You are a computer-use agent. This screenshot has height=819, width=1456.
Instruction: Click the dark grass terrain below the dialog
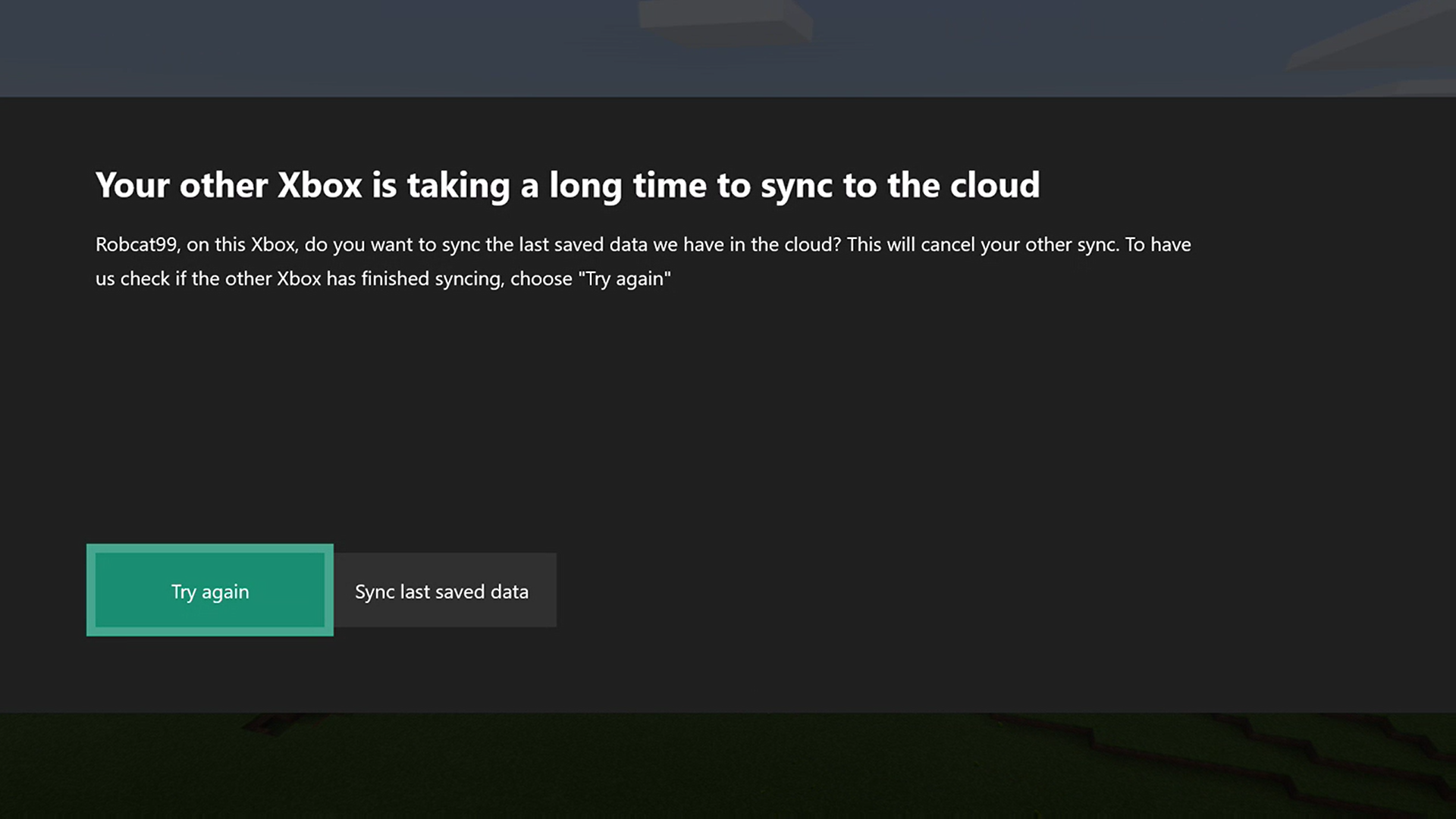click(x=728, y=766)
